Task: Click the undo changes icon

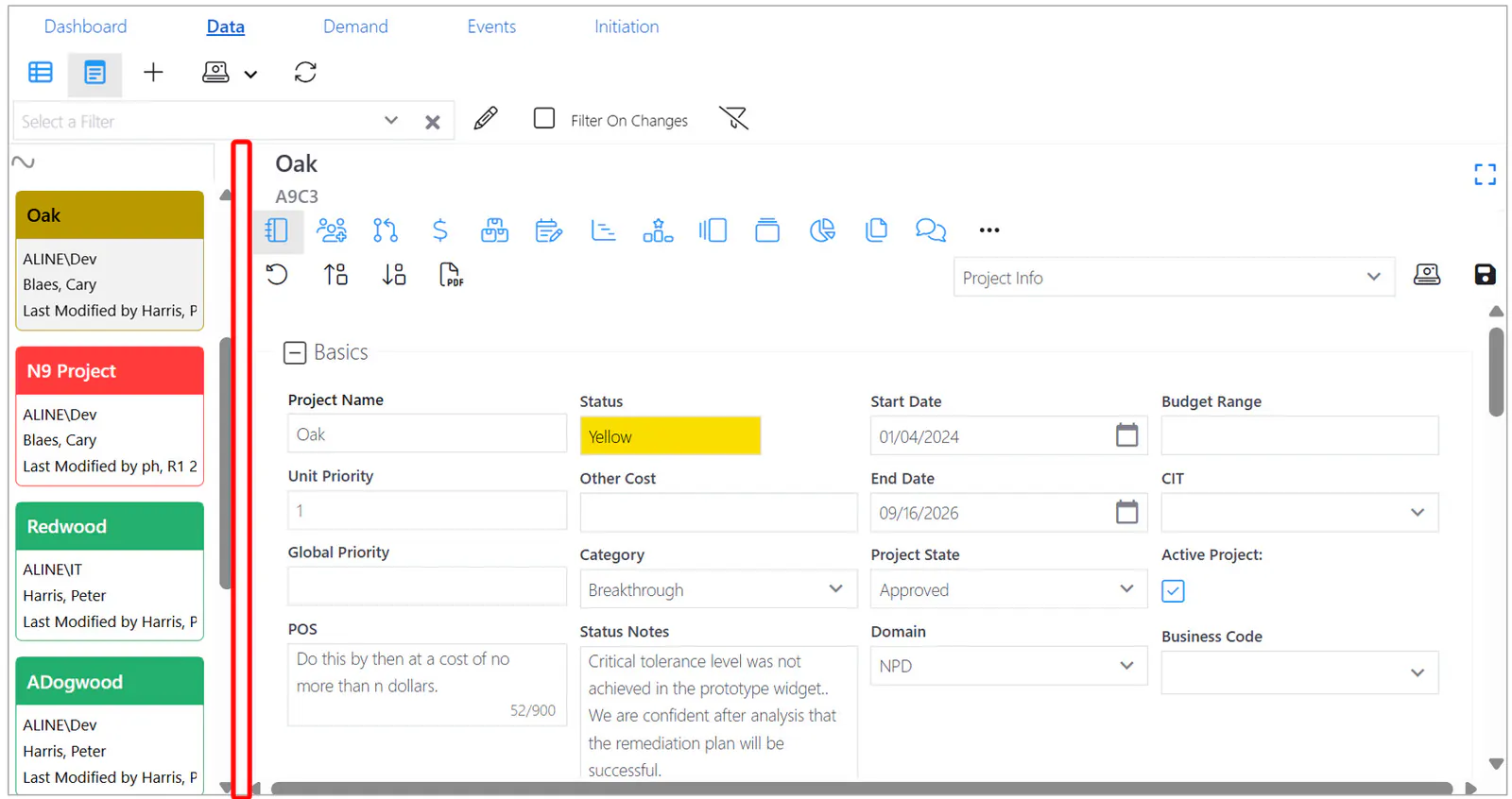Action: 277,275
